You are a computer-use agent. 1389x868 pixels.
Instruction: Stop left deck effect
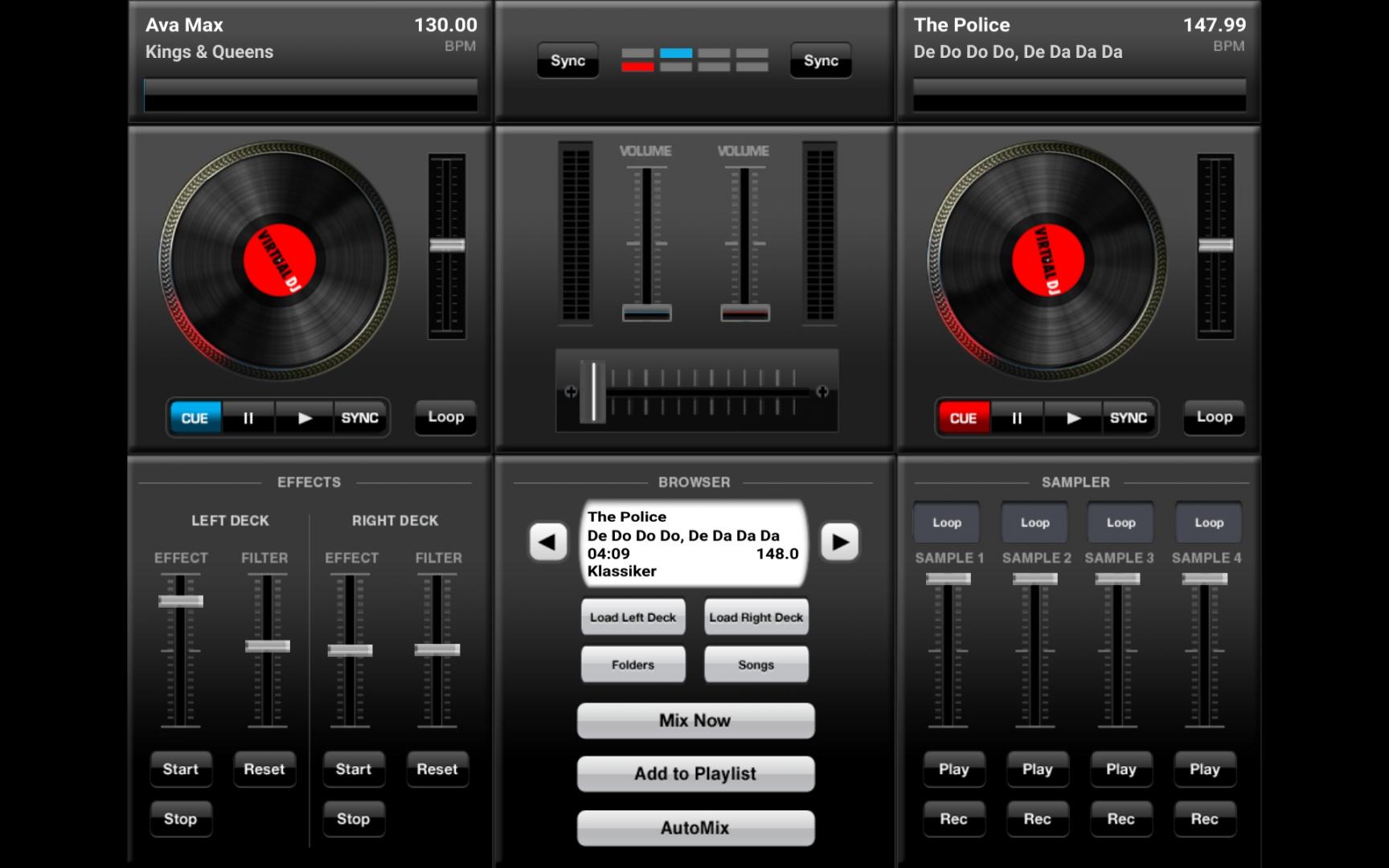click(x=181, y=819)
